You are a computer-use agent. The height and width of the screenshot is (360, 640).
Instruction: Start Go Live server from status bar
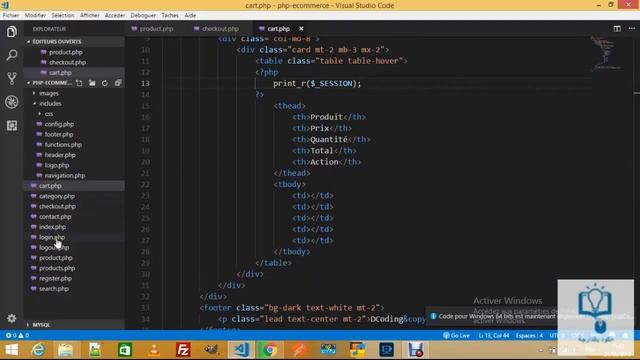click(x=456, y=336)
